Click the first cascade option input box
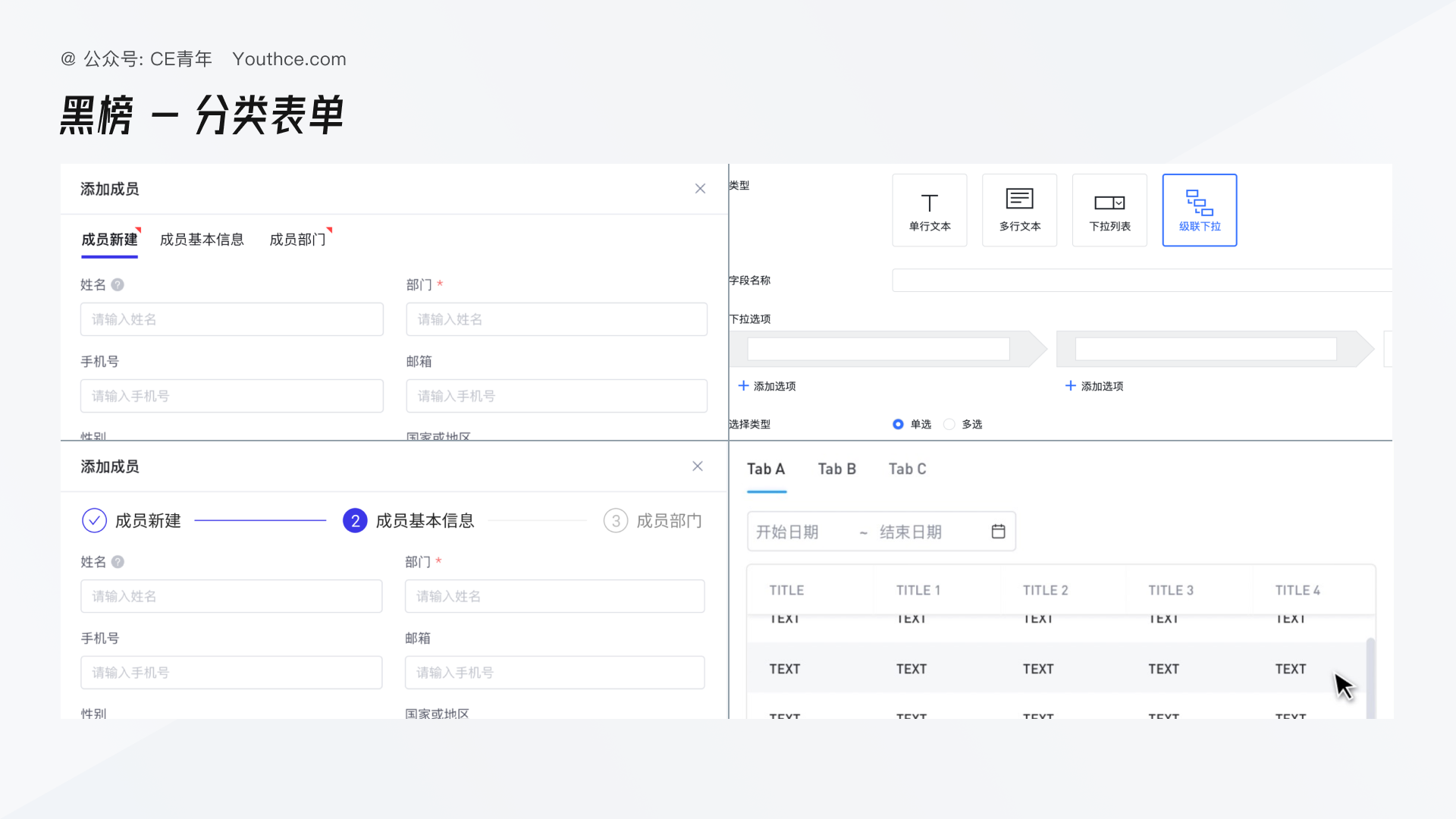This screenshot has height=819, width=1456. coord(878,349)
